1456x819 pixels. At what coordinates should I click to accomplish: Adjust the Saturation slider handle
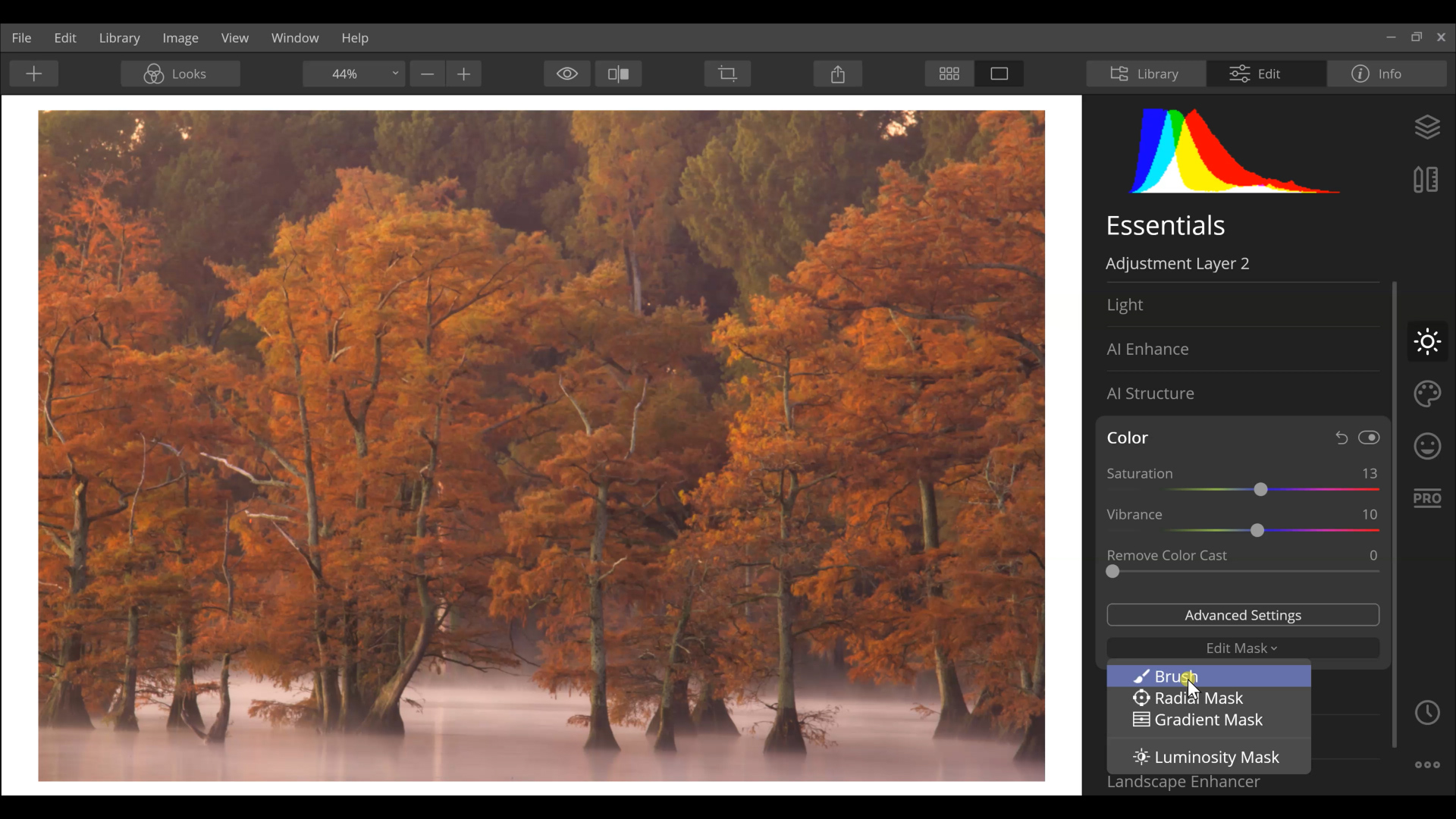(x=1260, y=490)
